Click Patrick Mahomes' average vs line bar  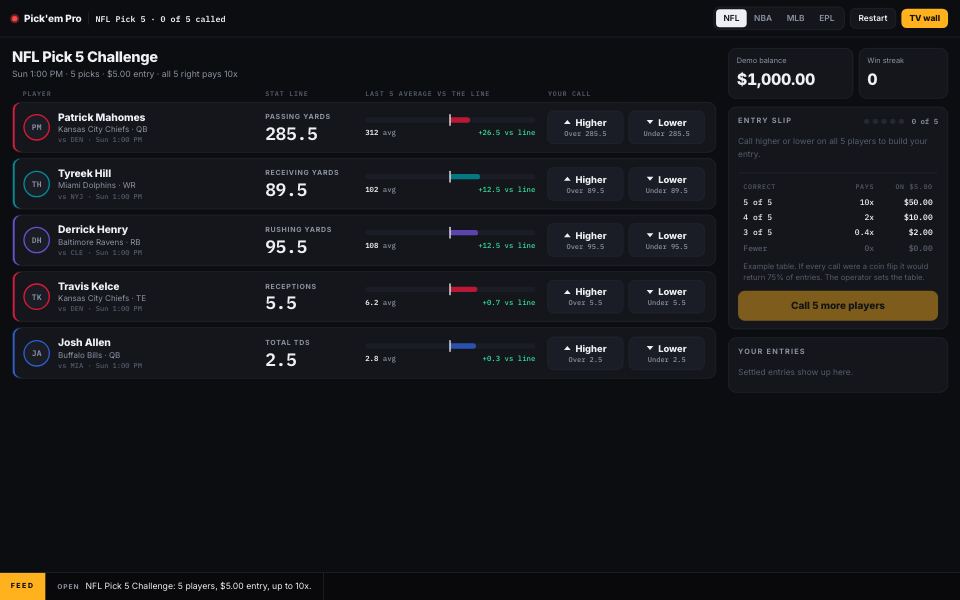click(x=450, y=120)
